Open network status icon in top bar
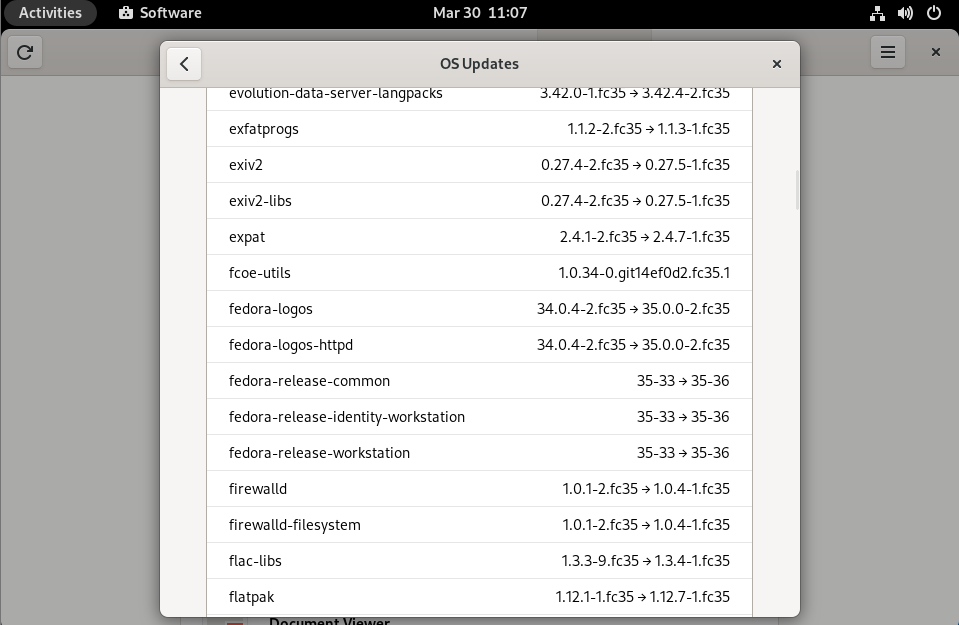The width and height of the screenshot is (959, 625). (x=877, y=13)
